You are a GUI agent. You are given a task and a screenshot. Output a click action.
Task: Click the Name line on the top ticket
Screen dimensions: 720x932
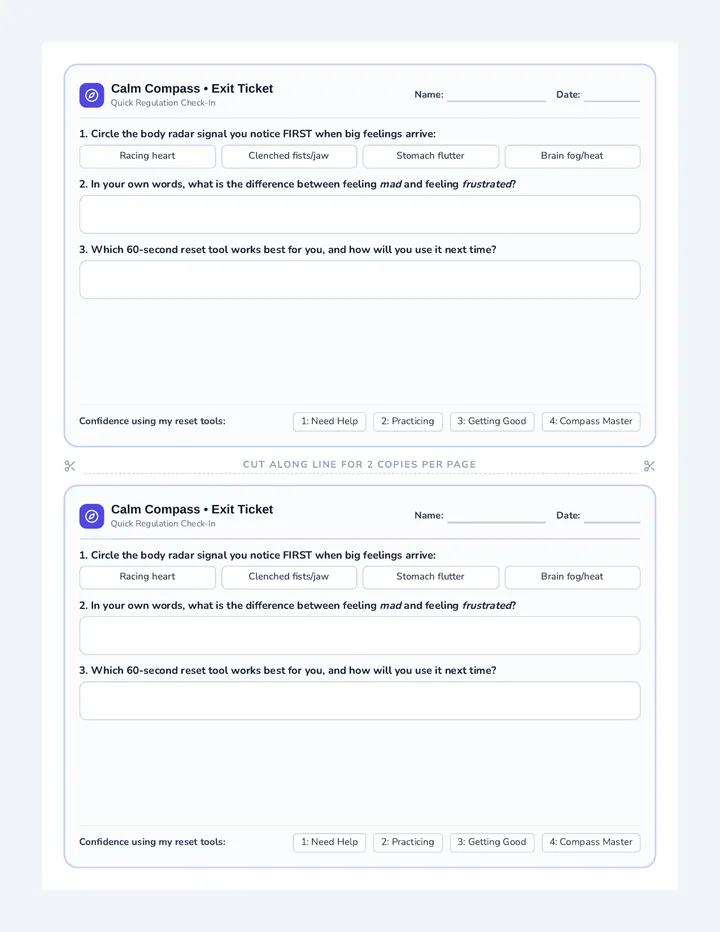[x=496, y=96]
